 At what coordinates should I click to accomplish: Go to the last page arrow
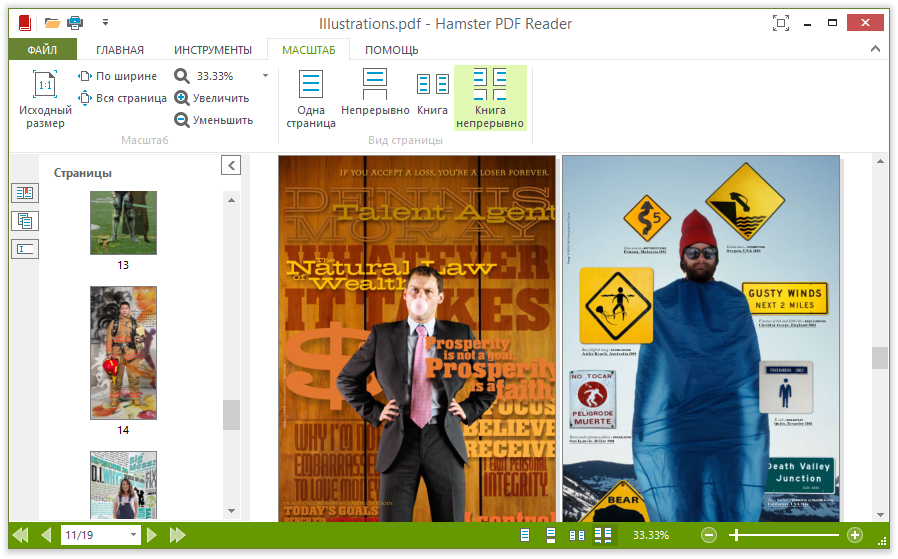pos(178,535)
